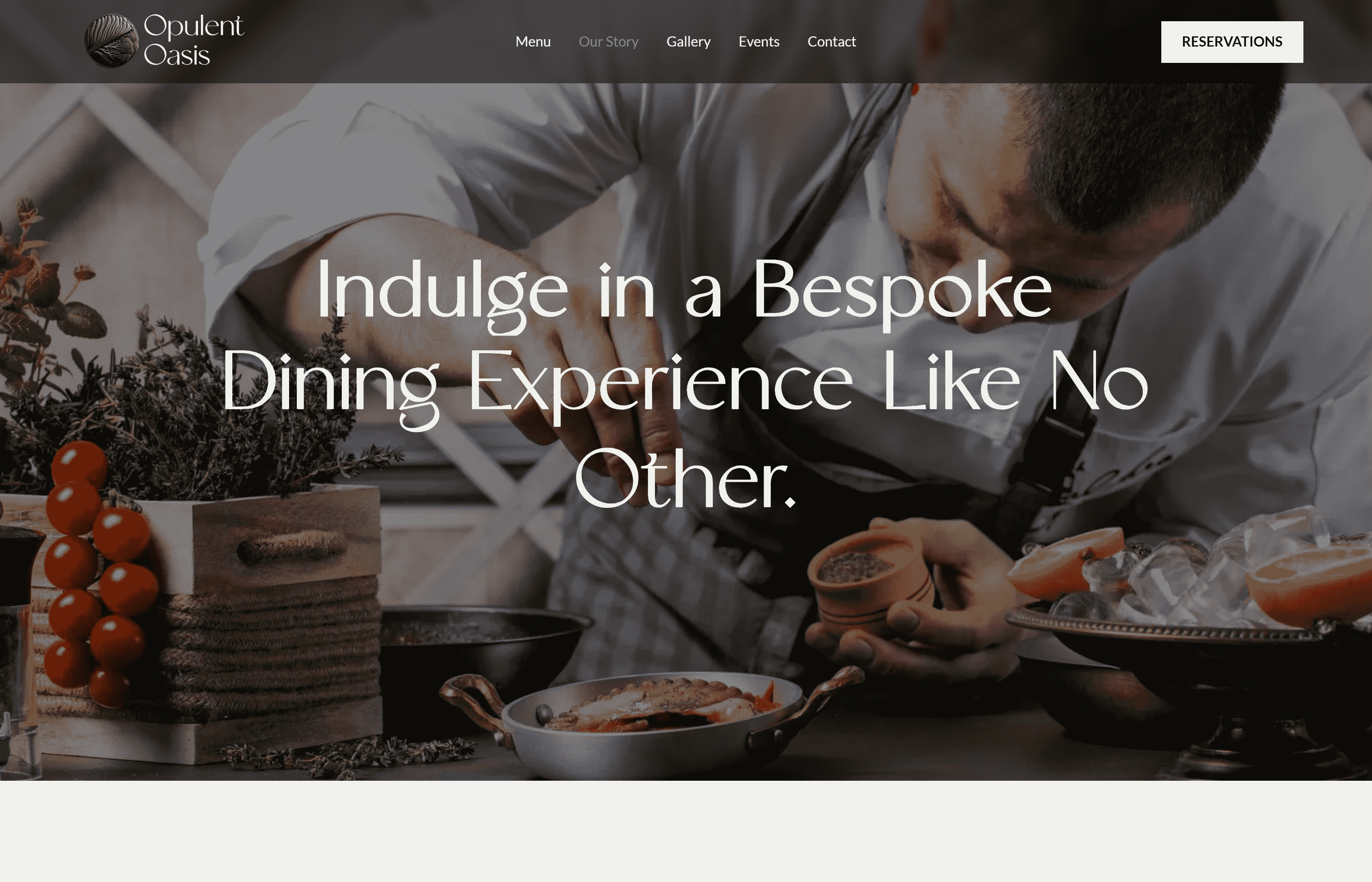Click the 'Dining Experience Like No' headline line
Image resolution: width=1372 pixels, height=882 pixels.
click(685, 385)
